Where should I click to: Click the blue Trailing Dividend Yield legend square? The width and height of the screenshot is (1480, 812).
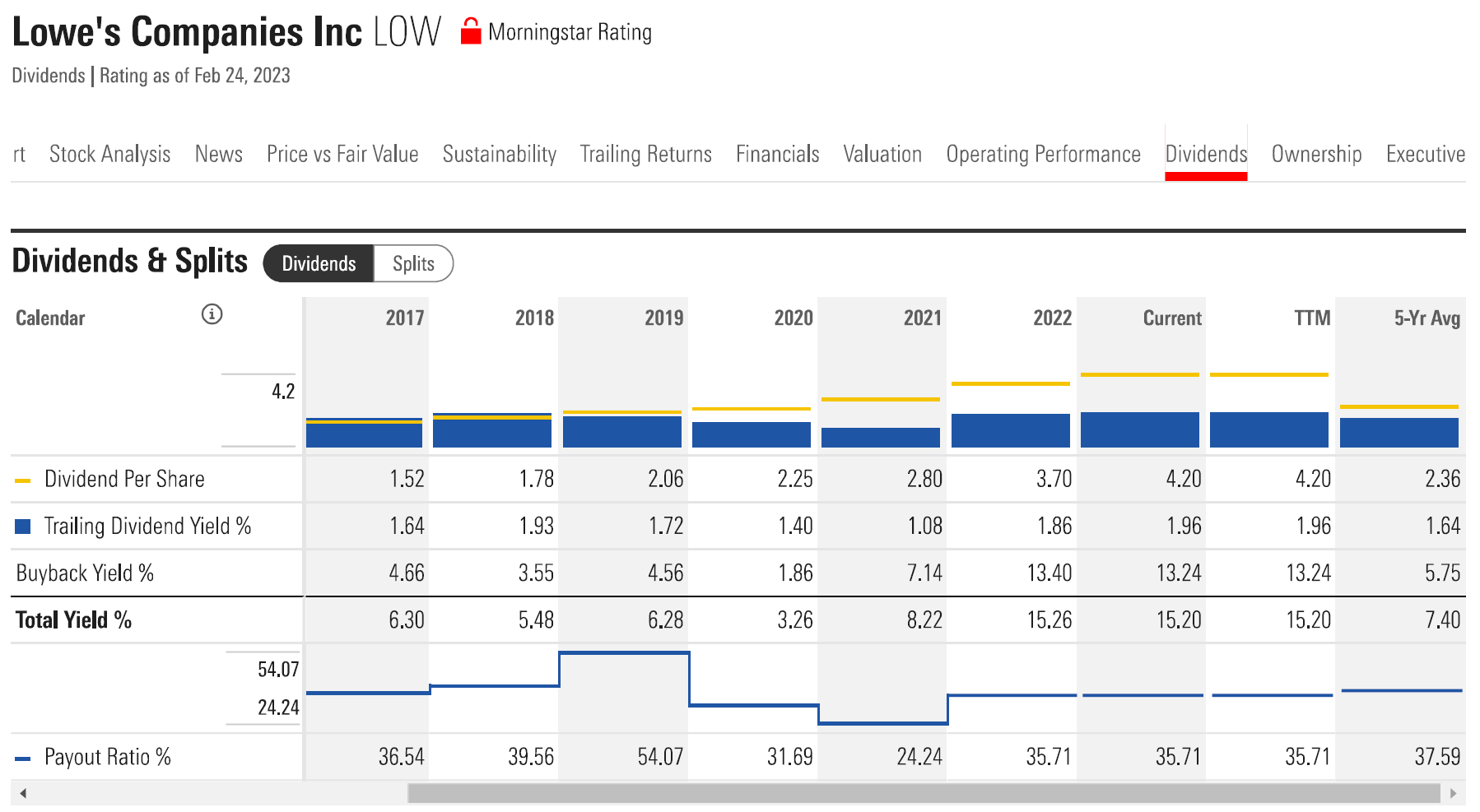(23, 527)
